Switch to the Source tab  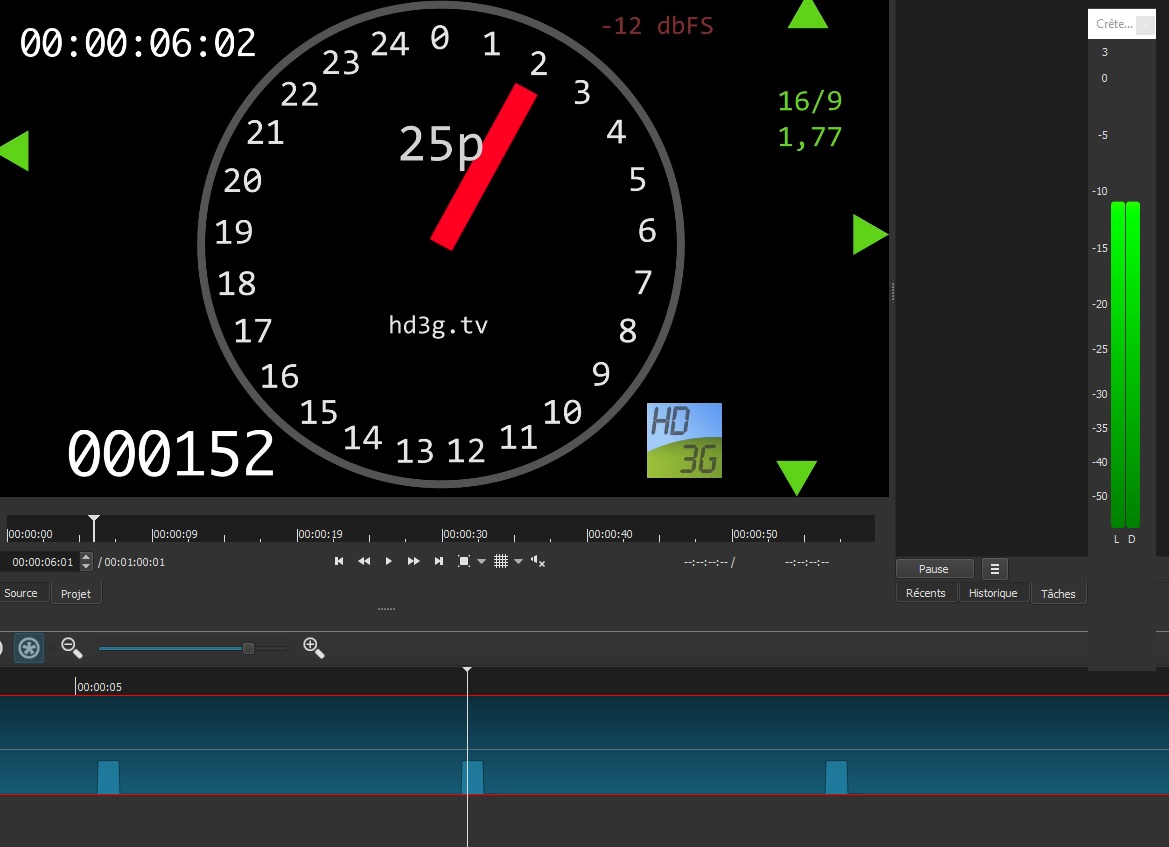tap(21, 593)
